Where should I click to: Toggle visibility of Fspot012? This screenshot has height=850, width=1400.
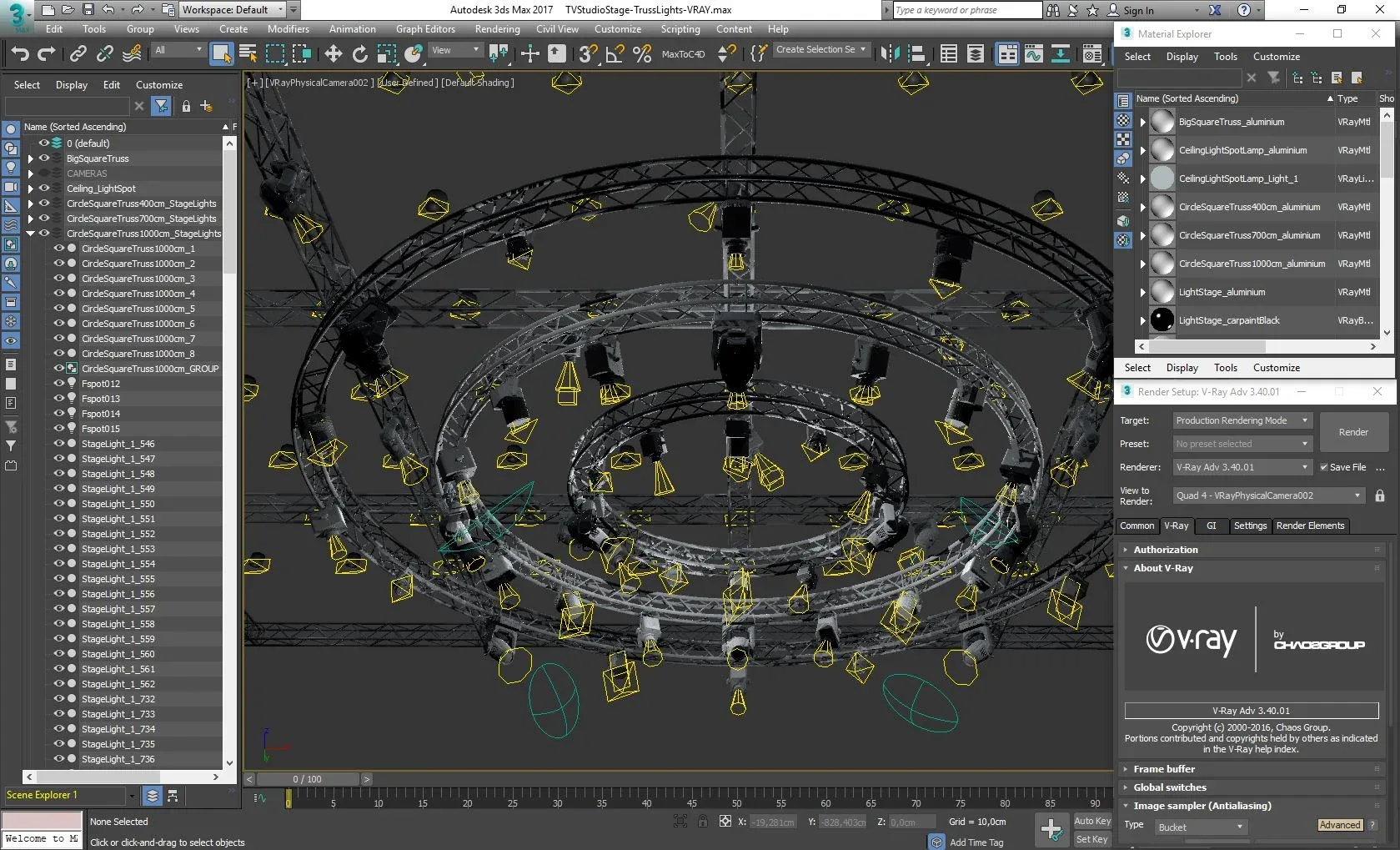pos(59,383)
